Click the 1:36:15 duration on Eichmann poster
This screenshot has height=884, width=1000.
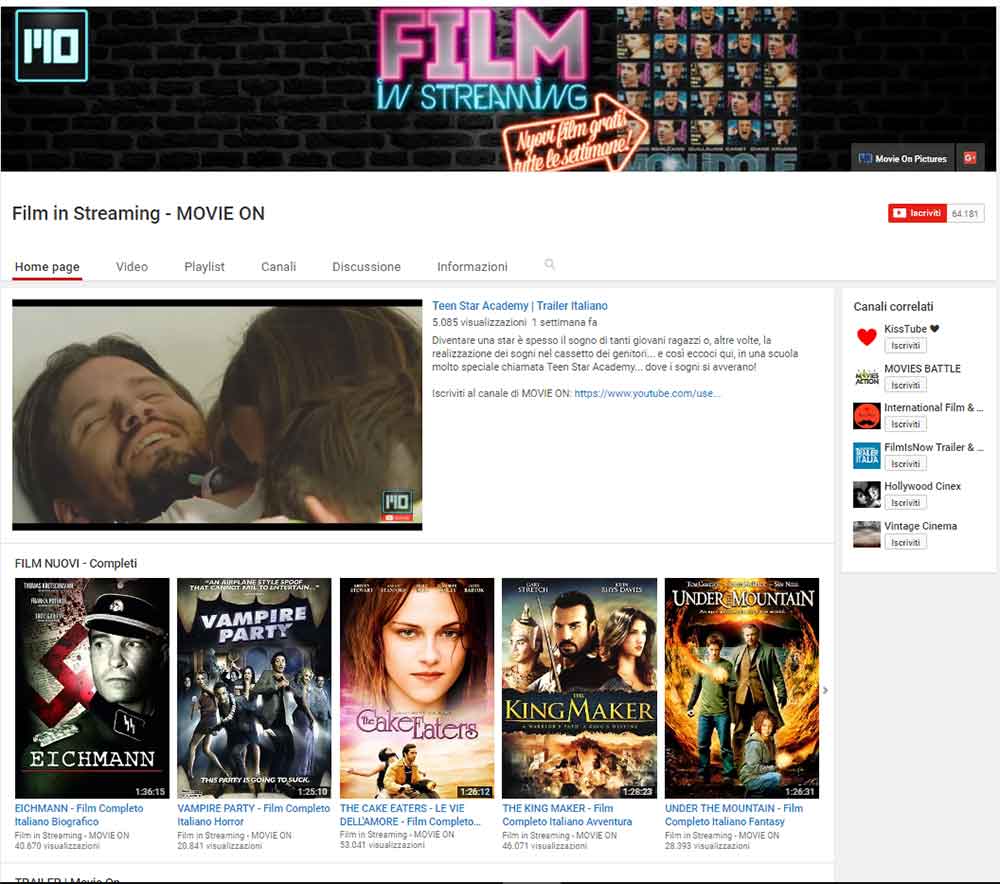click(x=150, y=792)
